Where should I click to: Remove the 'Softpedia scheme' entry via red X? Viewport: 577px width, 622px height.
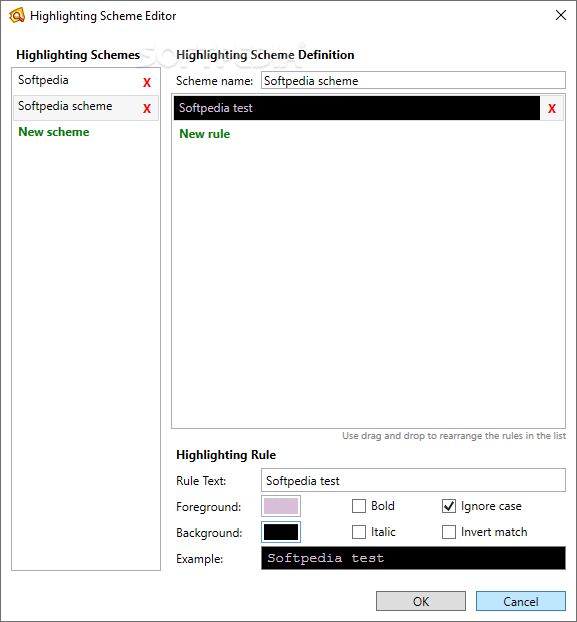[x=147, y=108]
